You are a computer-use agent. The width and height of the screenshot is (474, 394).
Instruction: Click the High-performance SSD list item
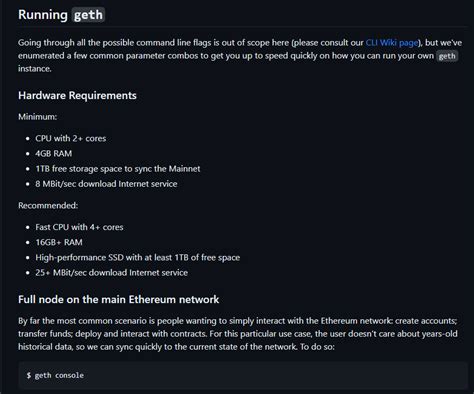137,257
